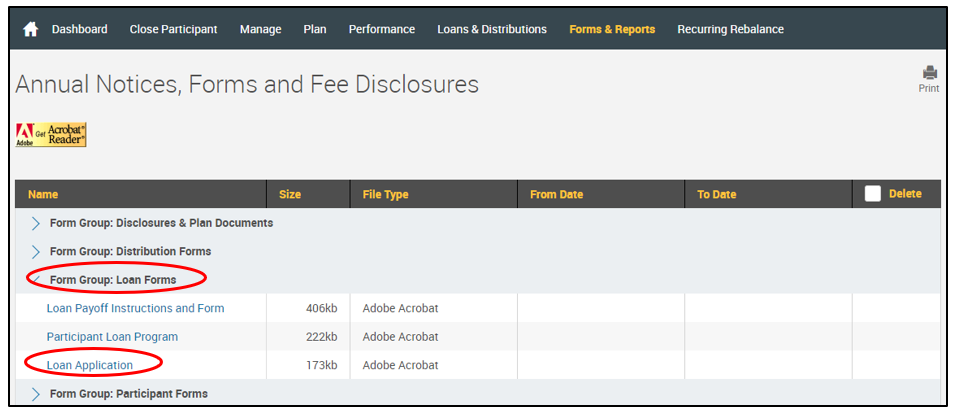Open the Performance menu
The height and width of the screenshot is (417, 957).
[x=381, y=29]
